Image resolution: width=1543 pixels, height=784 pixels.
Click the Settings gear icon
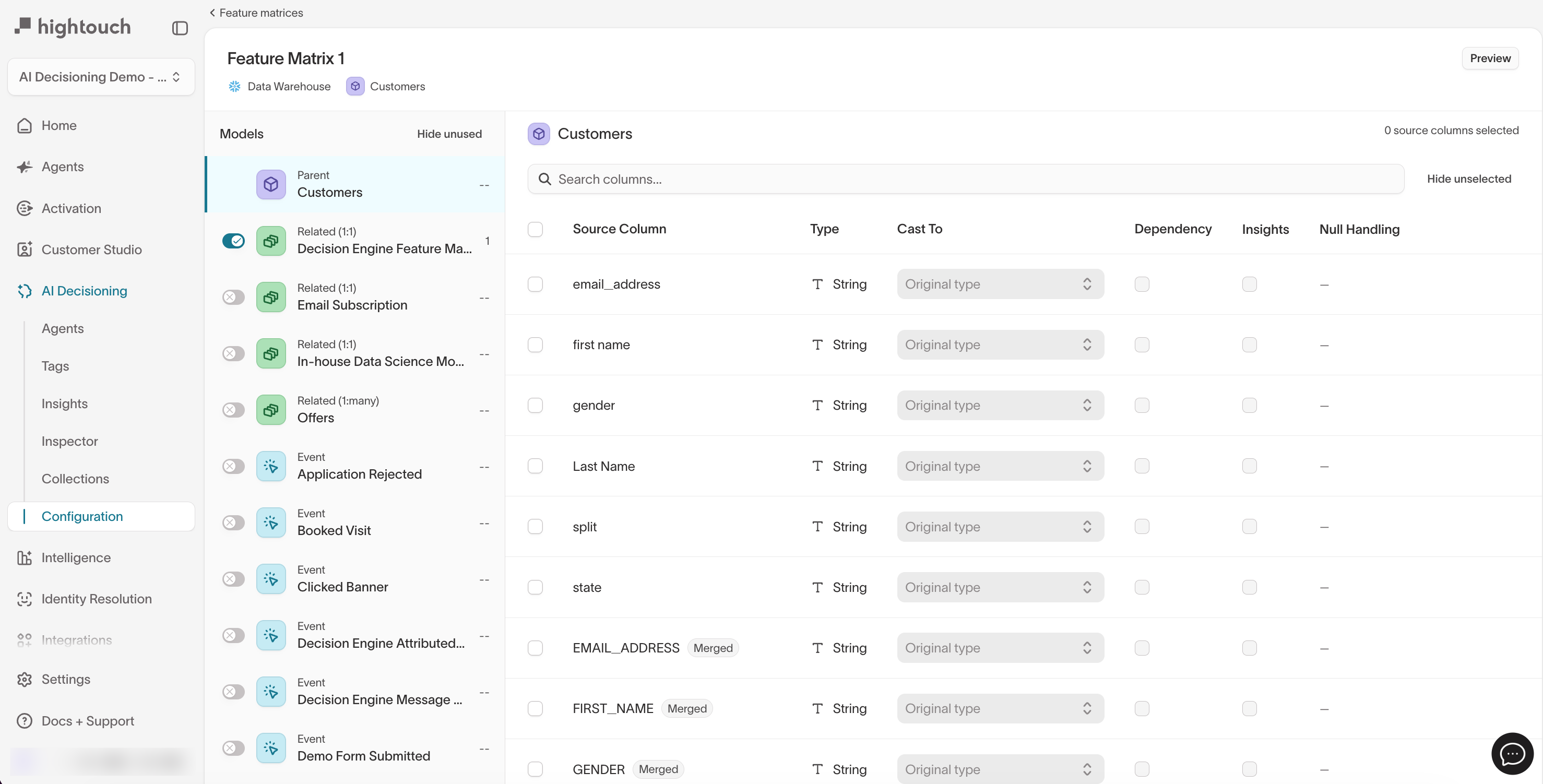coord(25,679)
